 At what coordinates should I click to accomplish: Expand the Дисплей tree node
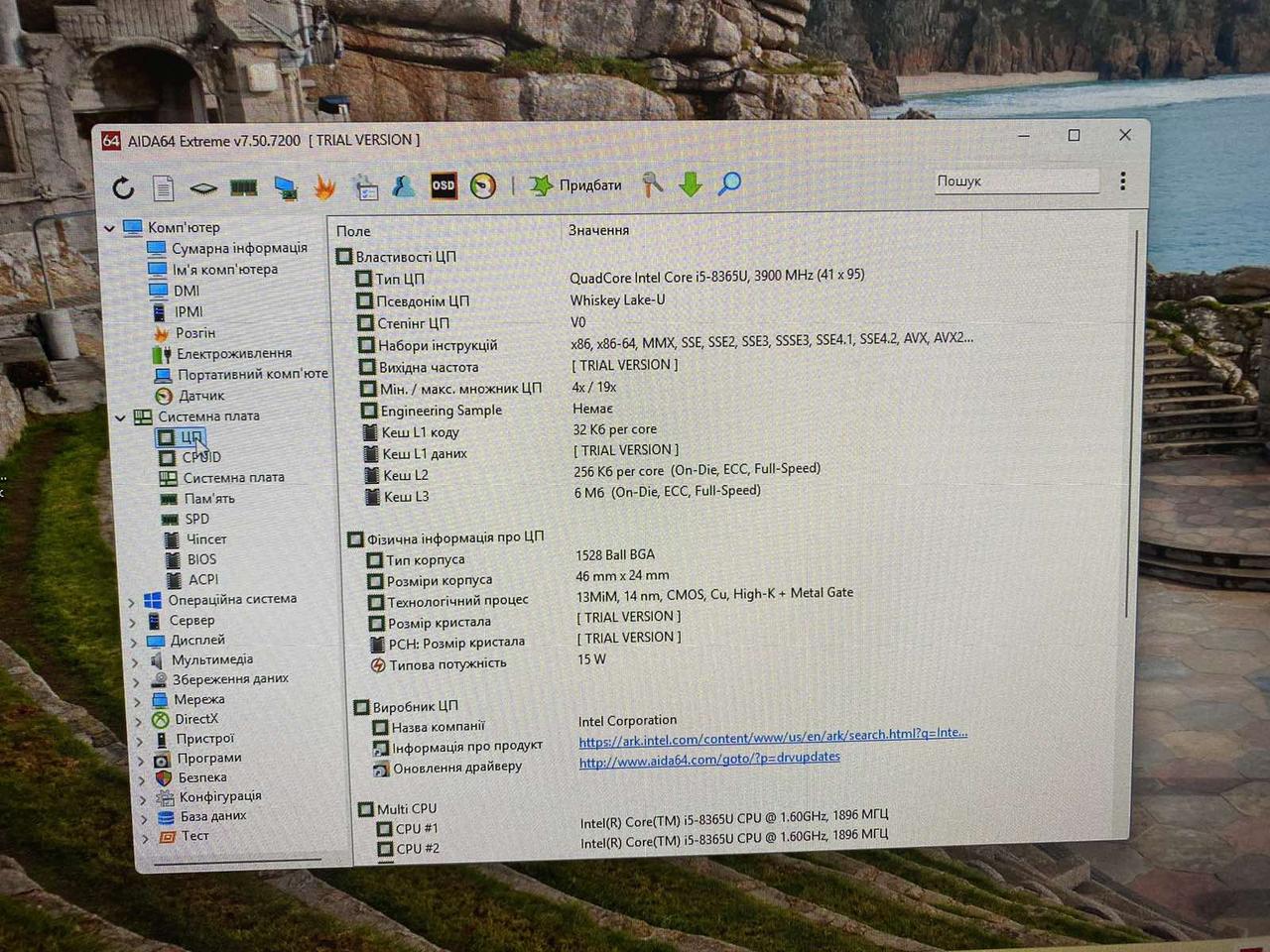(134, 642)
